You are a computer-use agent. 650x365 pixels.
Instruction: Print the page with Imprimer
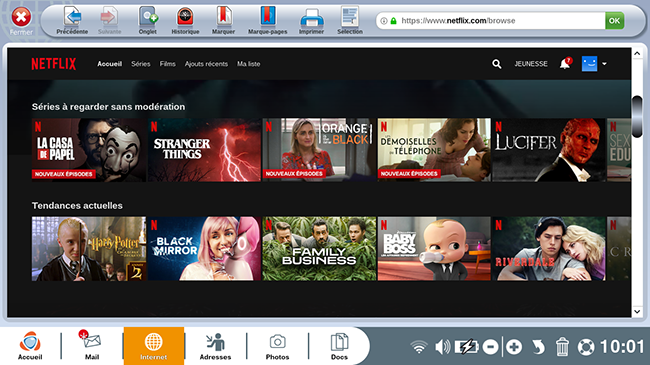tap(311, 20)
